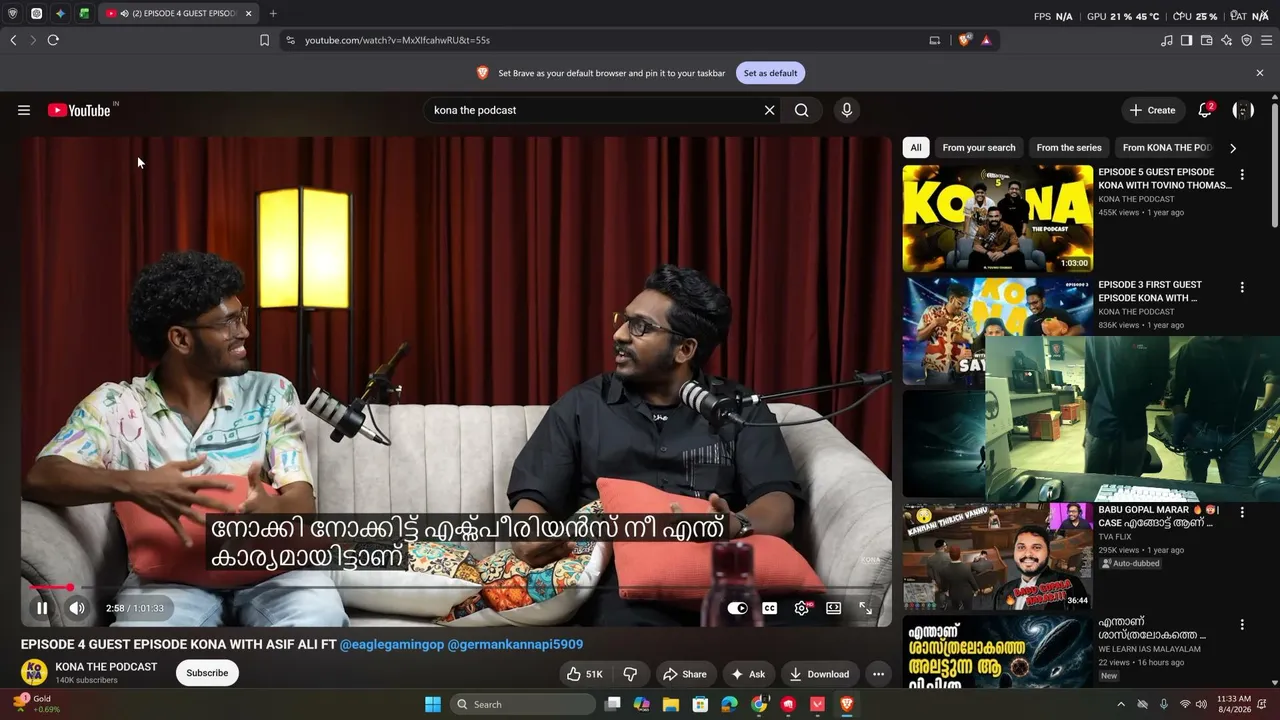
Task: Select the All filter chip
Action: coord(916,148)
